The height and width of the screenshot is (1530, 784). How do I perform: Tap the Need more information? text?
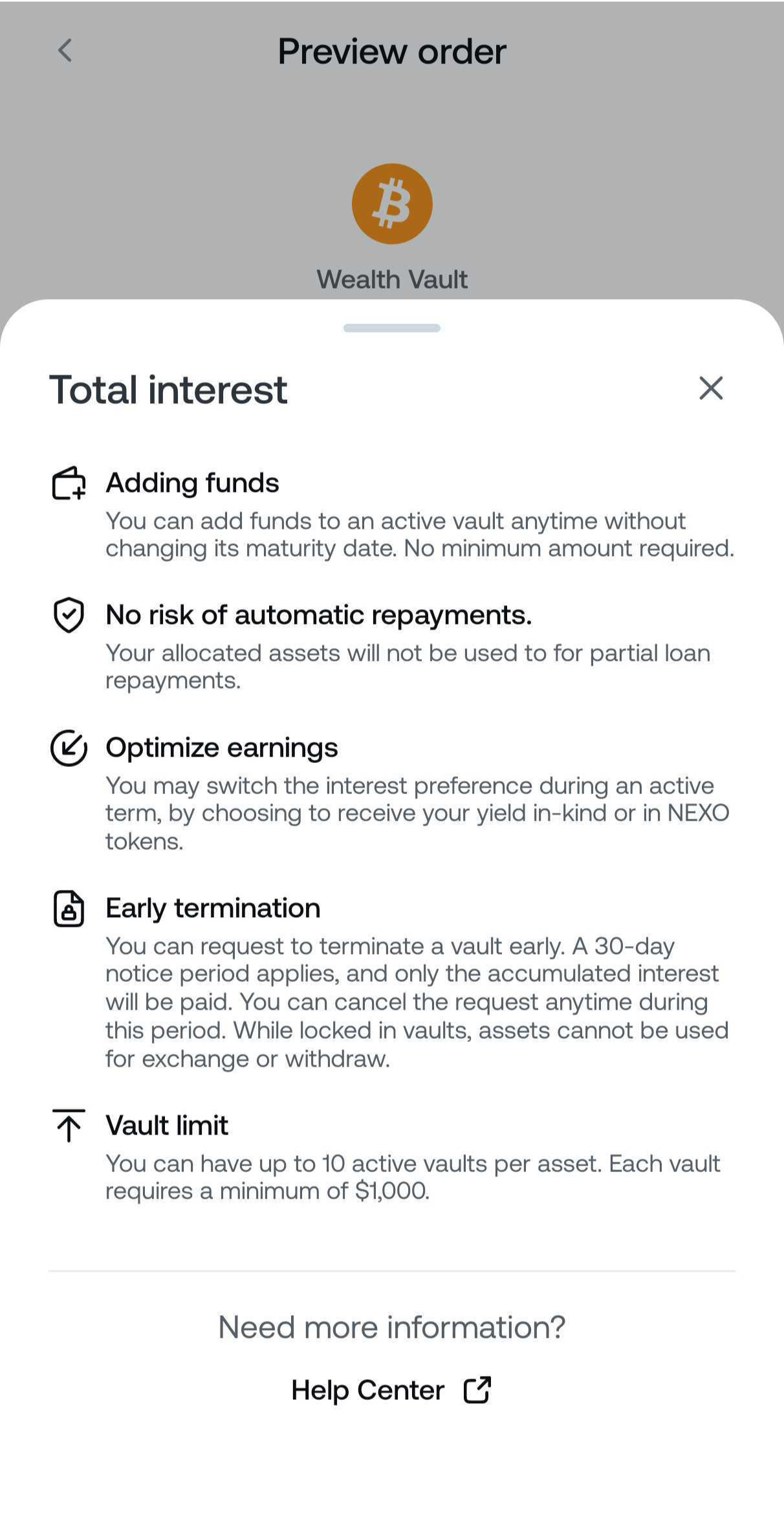pyautogui.click(x=392, y=1327)
